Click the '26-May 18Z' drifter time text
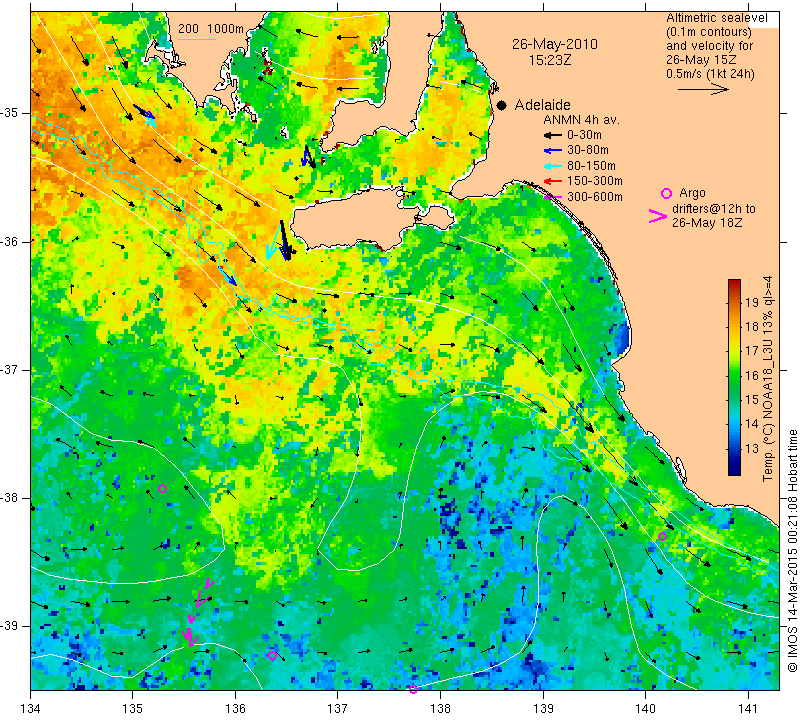This screenshot has height=720, width=800. [x=707, y=223]
